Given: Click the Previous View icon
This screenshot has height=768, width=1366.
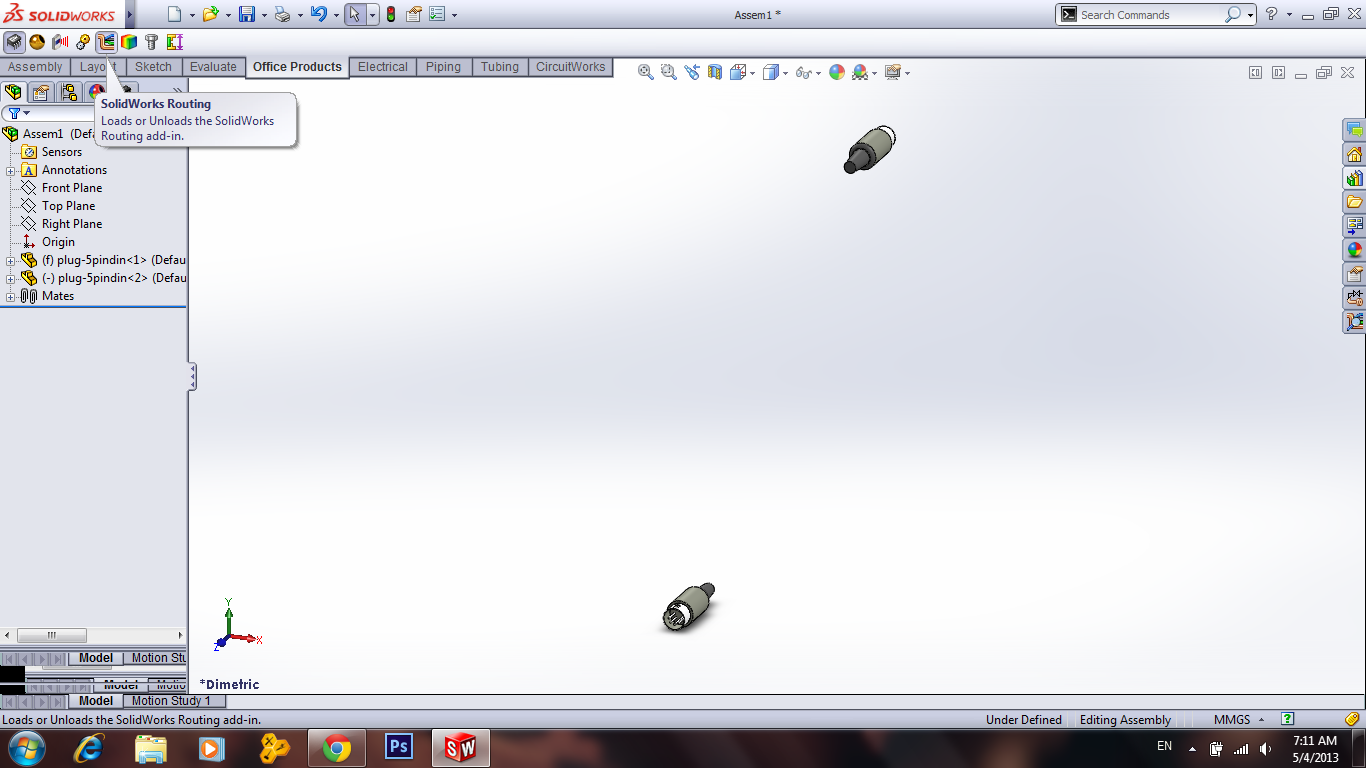Looking at the screenshot, I should [x=692, y=72].
